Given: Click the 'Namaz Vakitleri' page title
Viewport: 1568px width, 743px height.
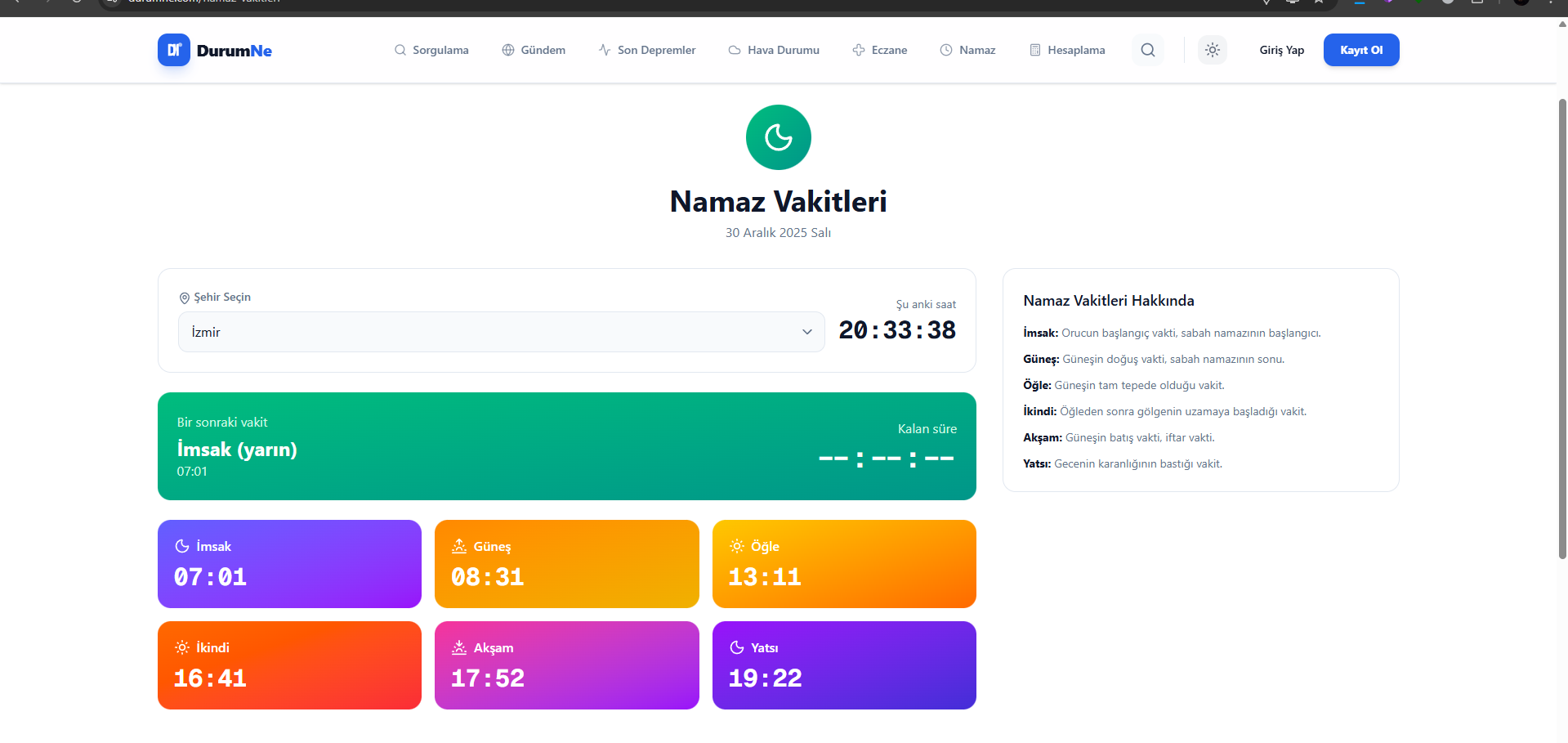Looking at the screenshot, I should (778, 201).
